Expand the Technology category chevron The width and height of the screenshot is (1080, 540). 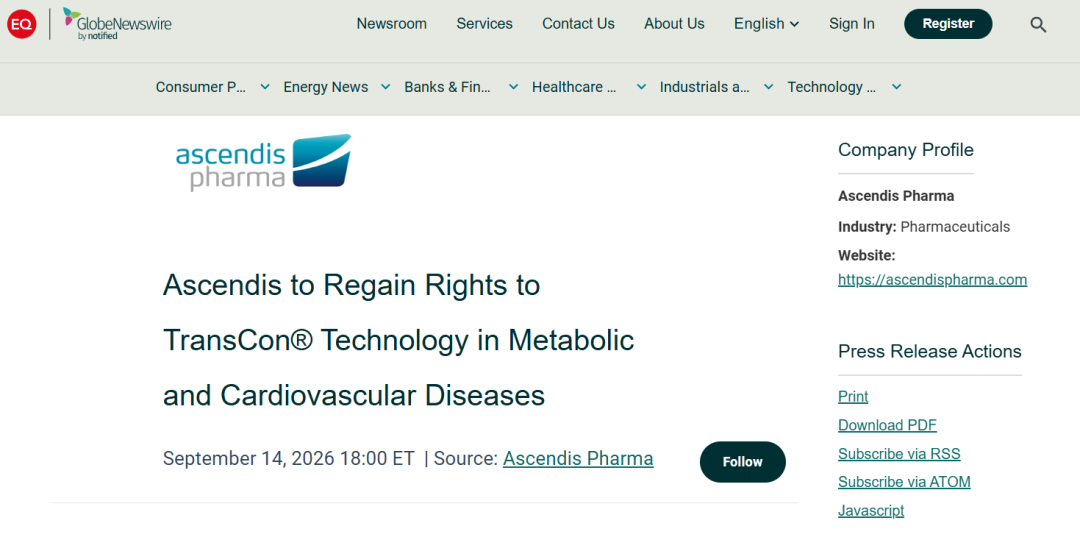click(896, 87)
